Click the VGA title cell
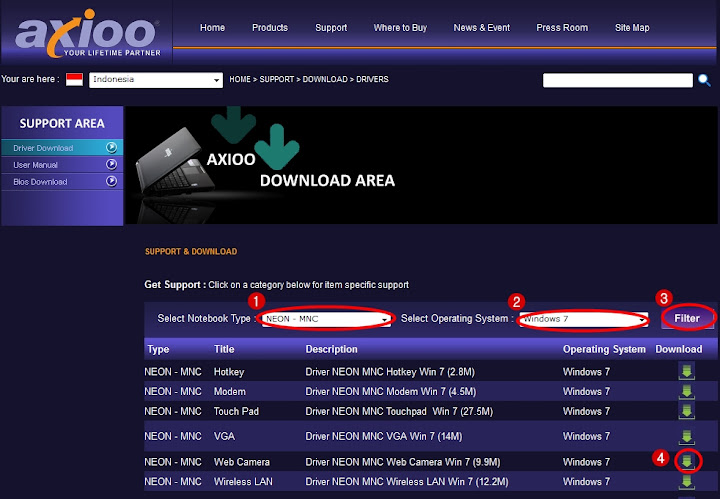The width and height of the screenshot is (720, 499). tap(224, 436)
